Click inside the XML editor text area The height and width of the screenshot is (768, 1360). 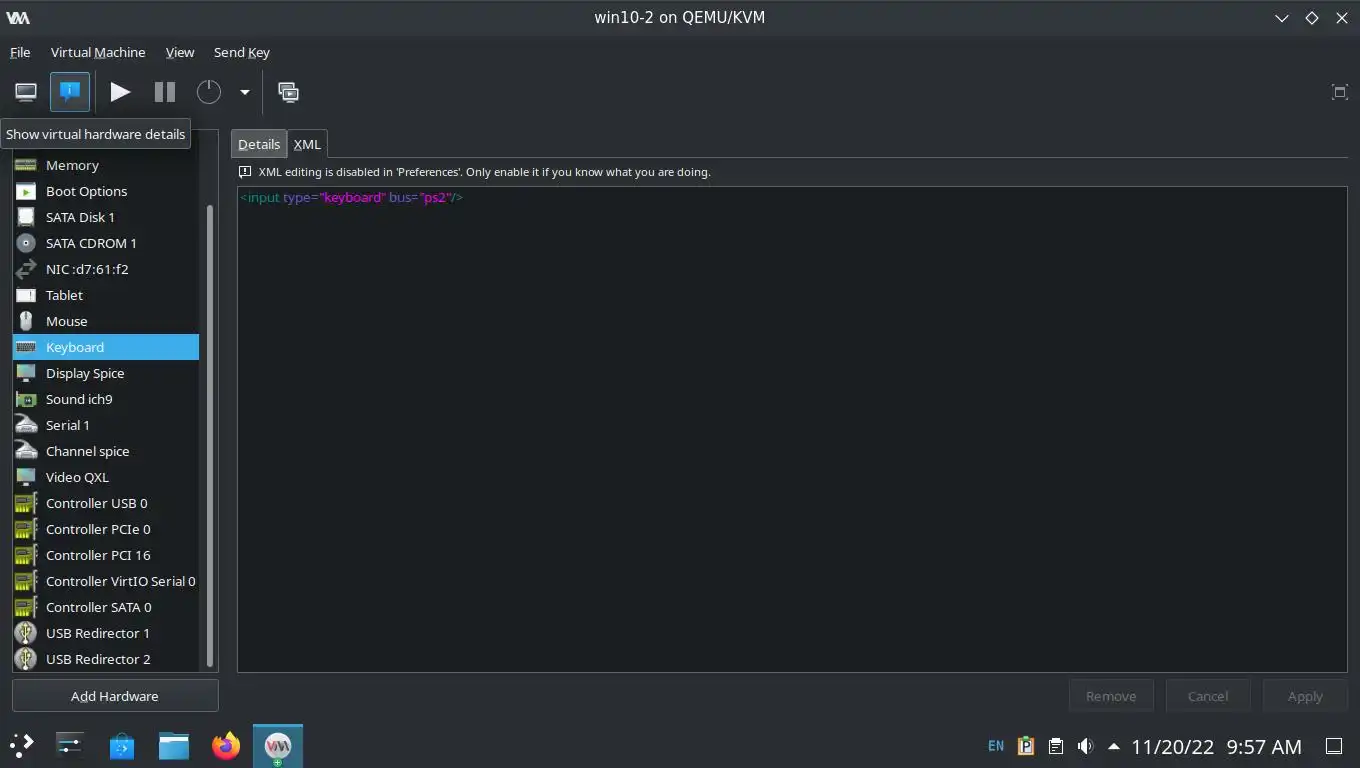[x=792, y=430]
